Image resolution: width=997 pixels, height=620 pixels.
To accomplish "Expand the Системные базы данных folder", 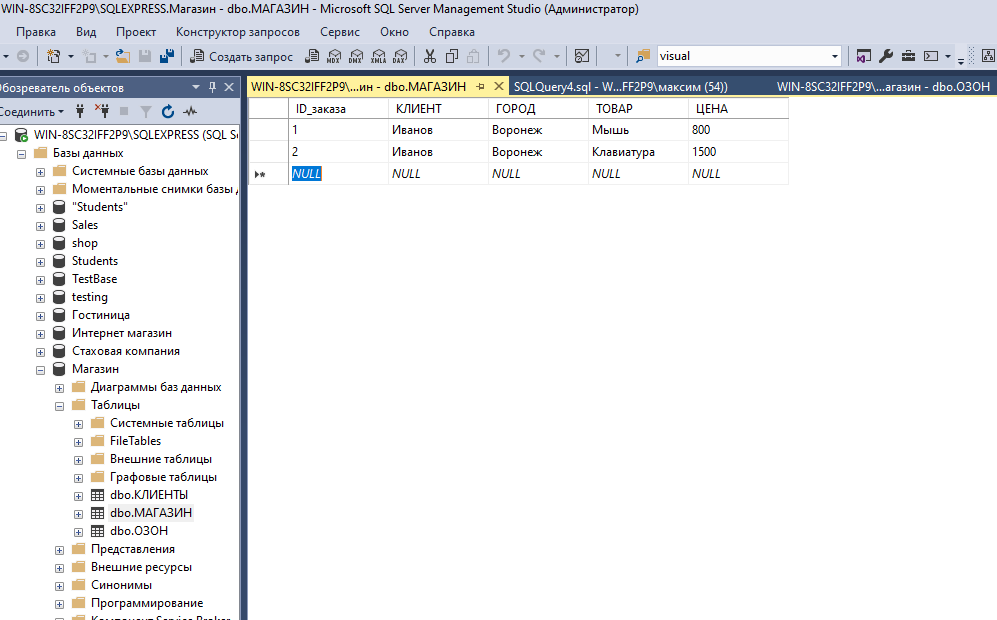I will click(40, 172).
